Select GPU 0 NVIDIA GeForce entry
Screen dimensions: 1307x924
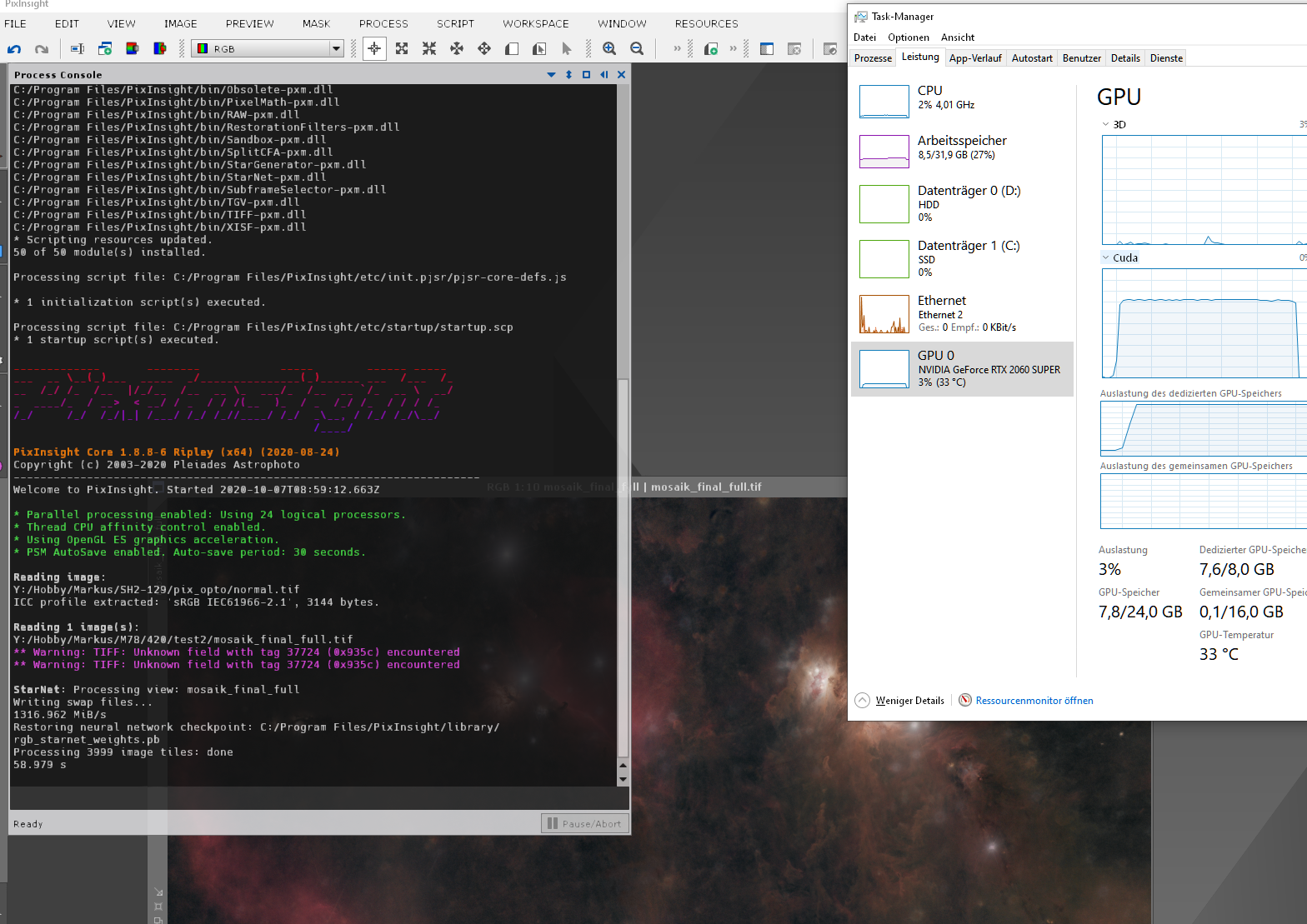pos(962,369)
